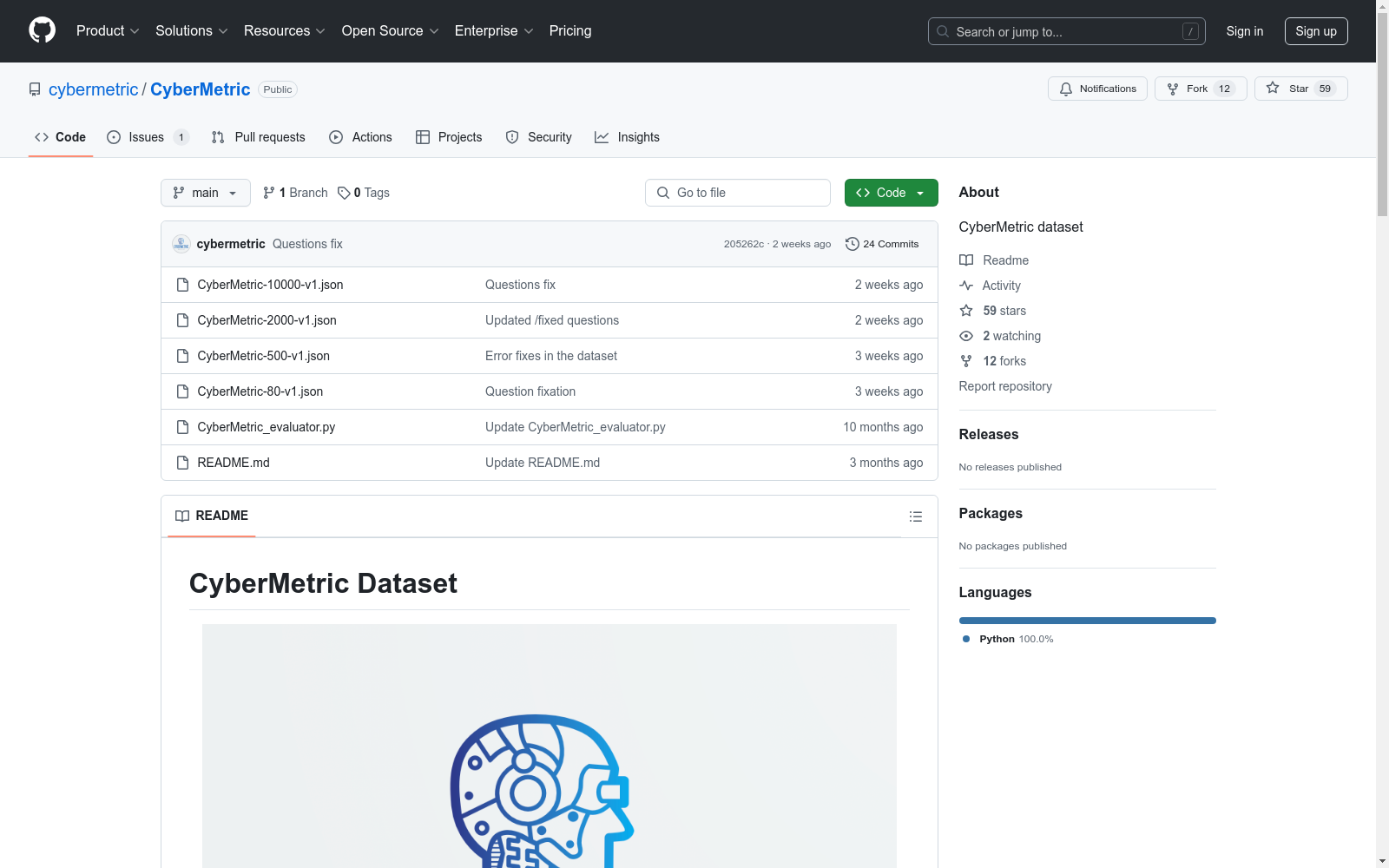Click the eye icon beside 2 watching
1389x868 pixels.
pyautogui.click(x=966, y=336)
